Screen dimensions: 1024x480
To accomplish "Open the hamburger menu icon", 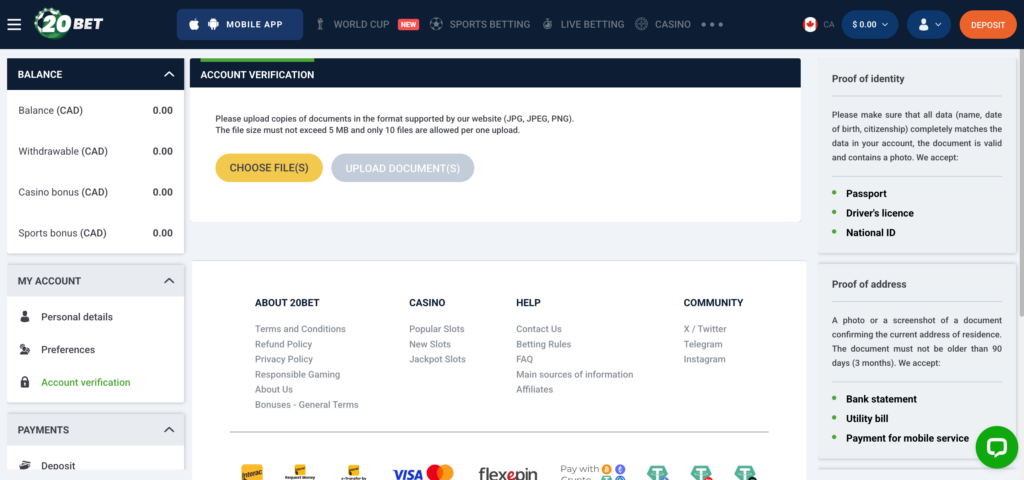I will (14, 25).
